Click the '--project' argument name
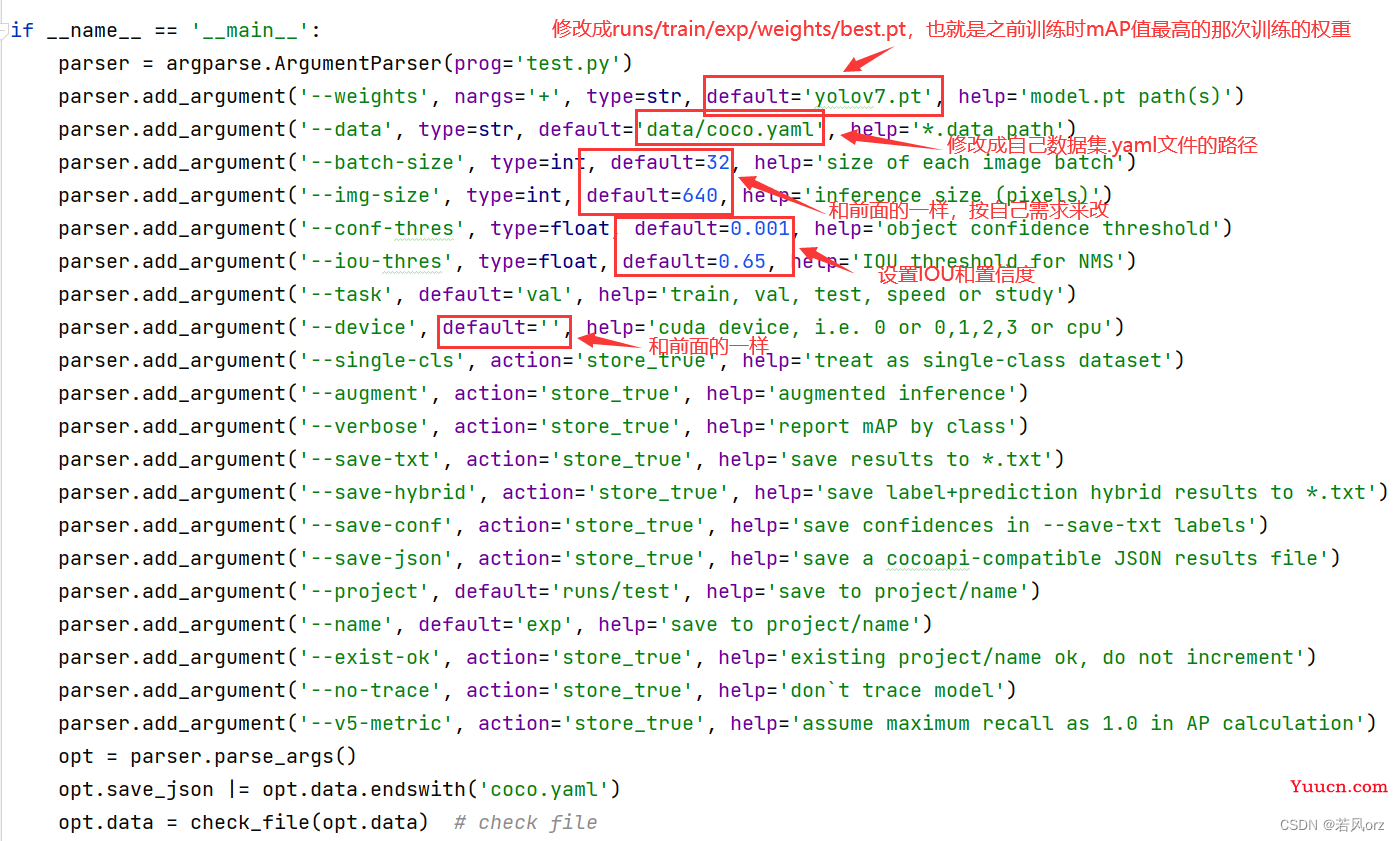The height and width of the screenshot is (841, 1400). click(x=364, y=591)
